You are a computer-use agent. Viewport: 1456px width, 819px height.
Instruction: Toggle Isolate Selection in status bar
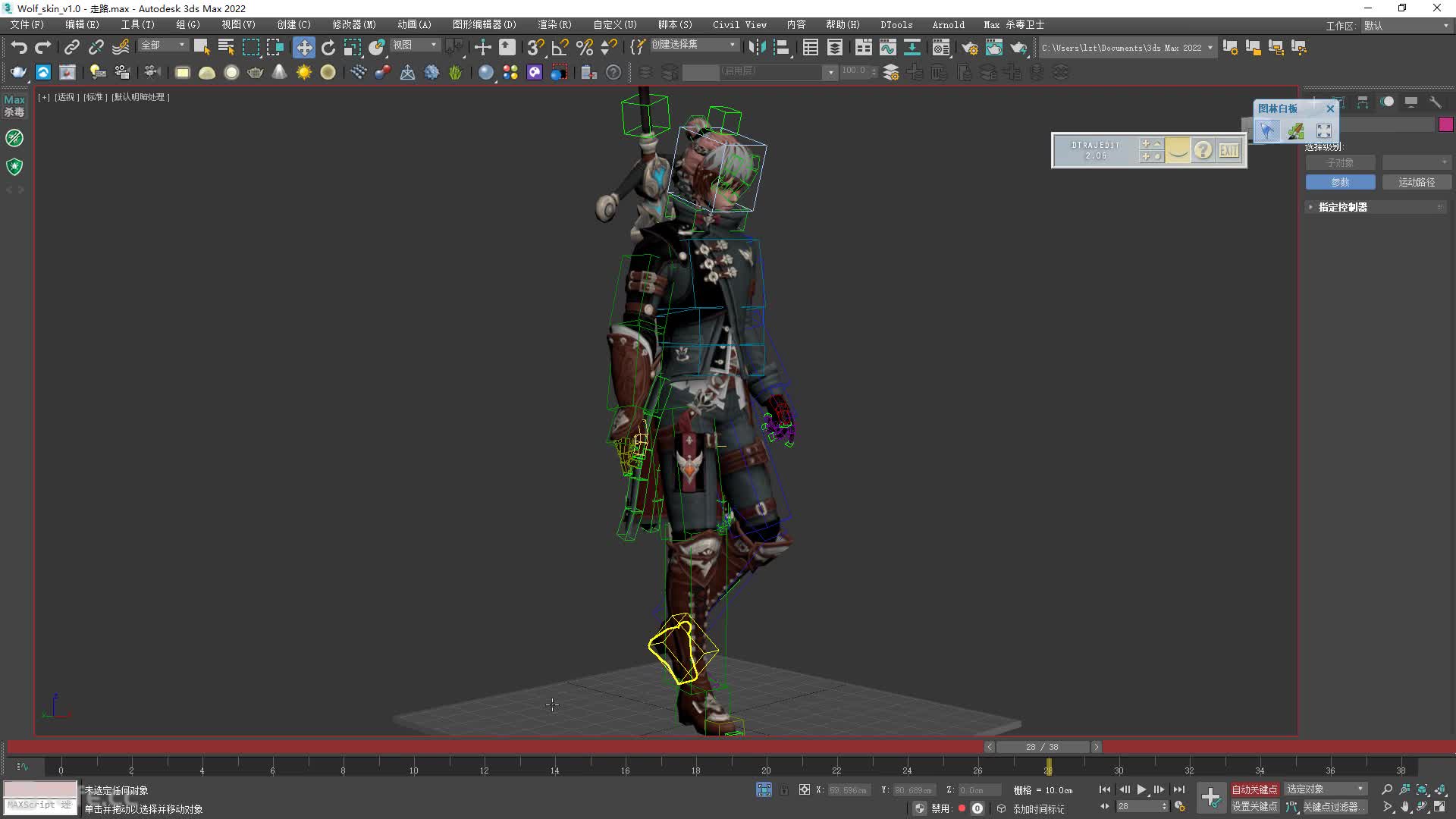[x=764, y=789]
